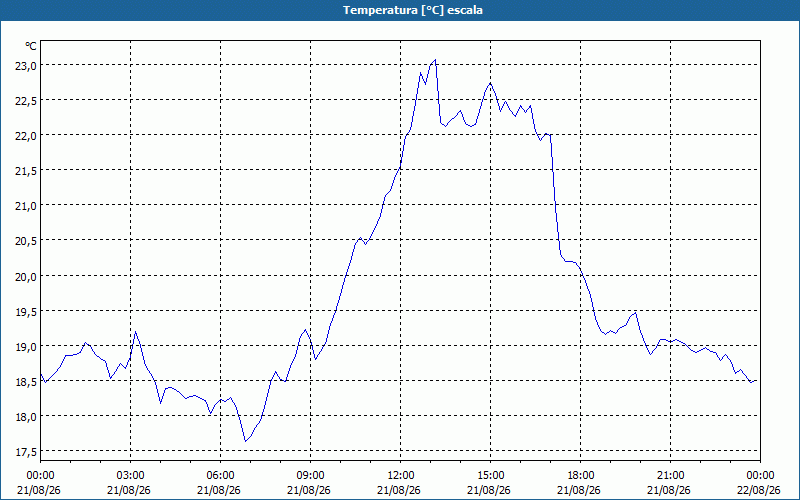Click the 17,5 y-axis label
This screenshot has height=500, width=800.
pyautogui.click(x=26, y=452)
